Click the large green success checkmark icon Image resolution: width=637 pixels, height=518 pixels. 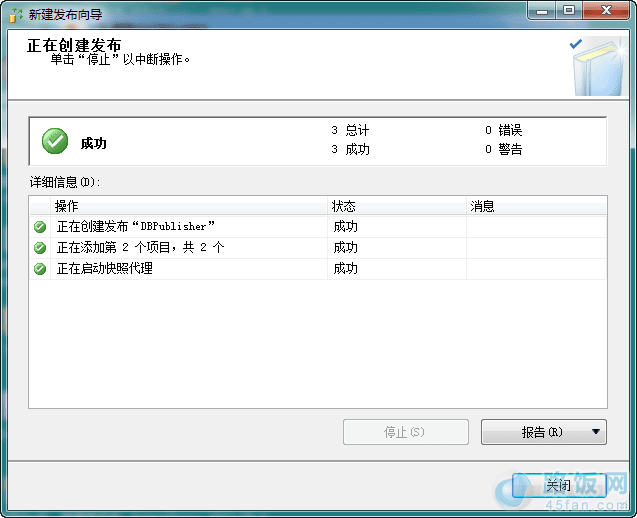pyautogui.click(x=55, y=141)
